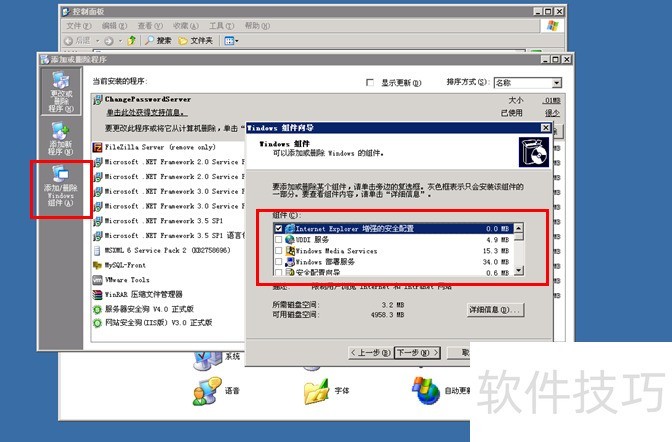Click the components list scrollbar thumb
The image size is (672, 442).
click(519, 237)
